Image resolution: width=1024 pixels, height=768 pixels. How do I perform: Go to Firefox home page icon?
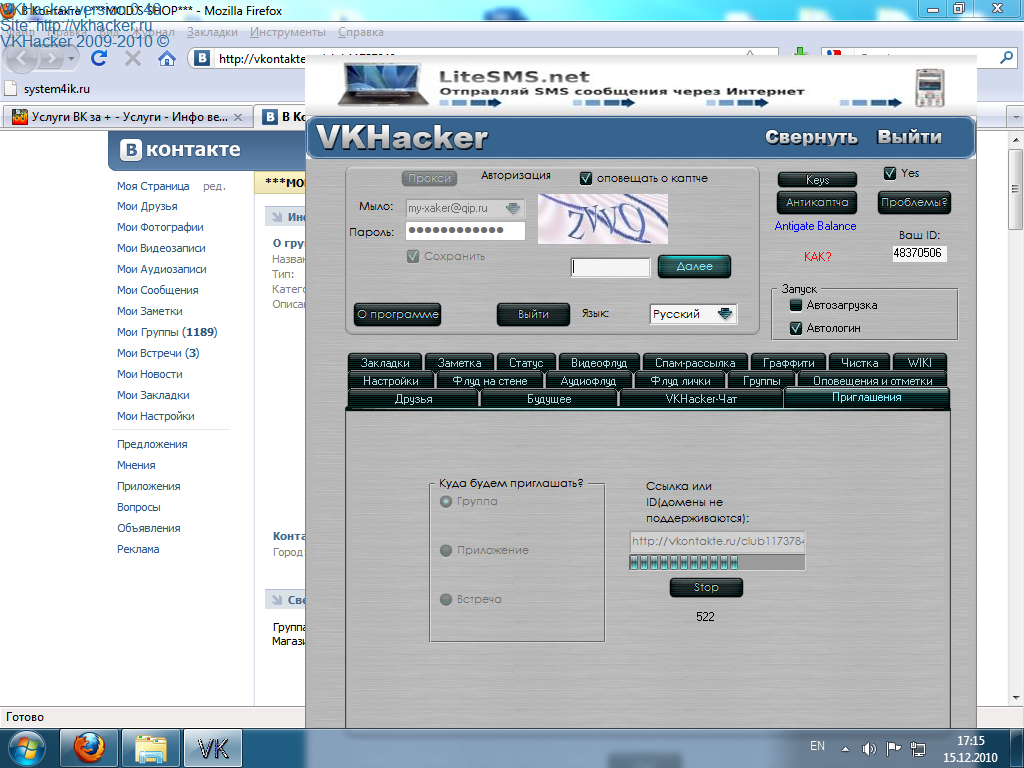pos(167,59)
